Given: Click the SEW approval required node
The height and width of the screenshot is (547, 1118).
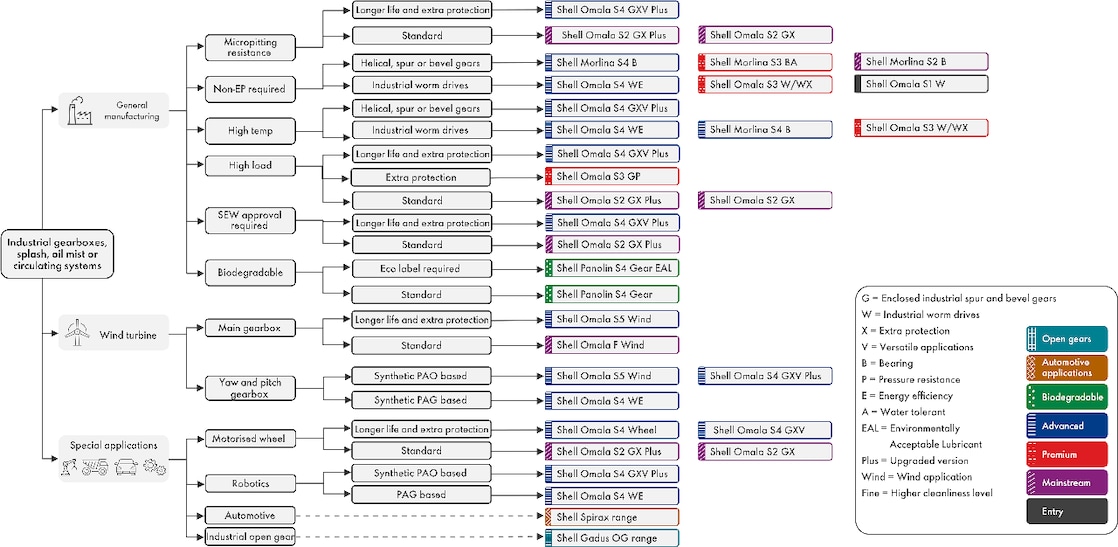Looking at the screenshot, I should 250,220.
